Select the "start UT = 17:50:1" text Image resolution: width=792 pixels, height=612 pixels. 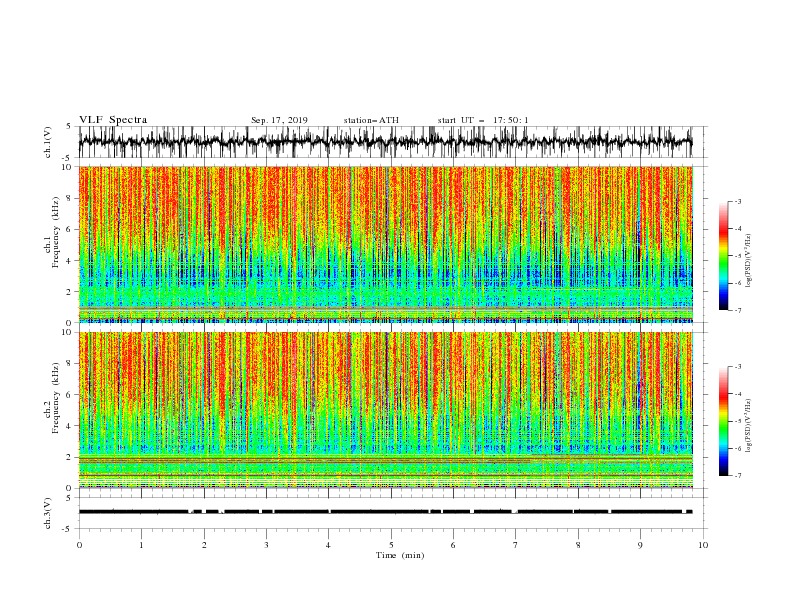(483, 120)
